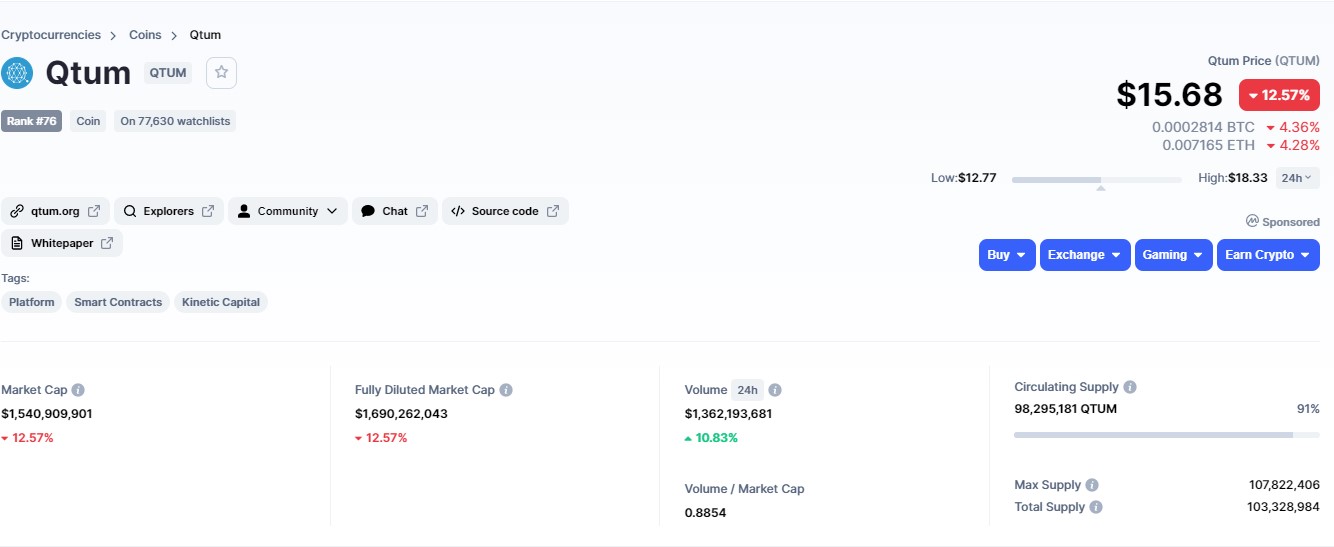Click the Sponsored badge icon

coord(1252,221)
